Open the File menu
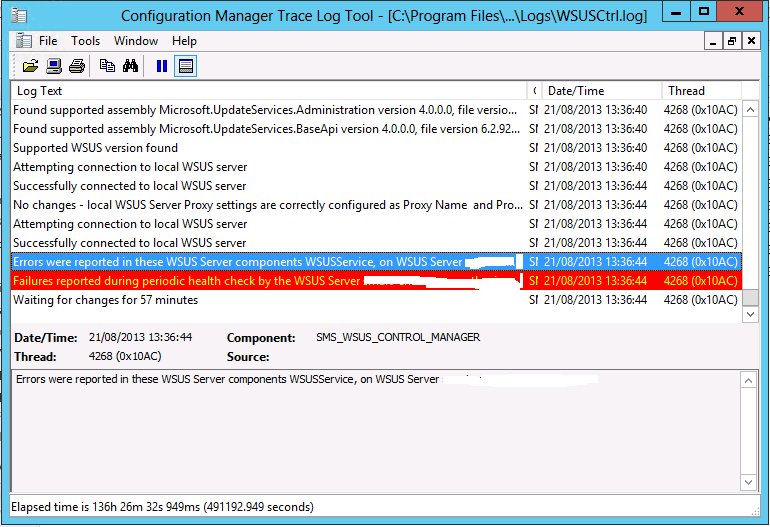The width and height of the screenshot is (770, 527). pyautogui.click(x=48, y=41)
